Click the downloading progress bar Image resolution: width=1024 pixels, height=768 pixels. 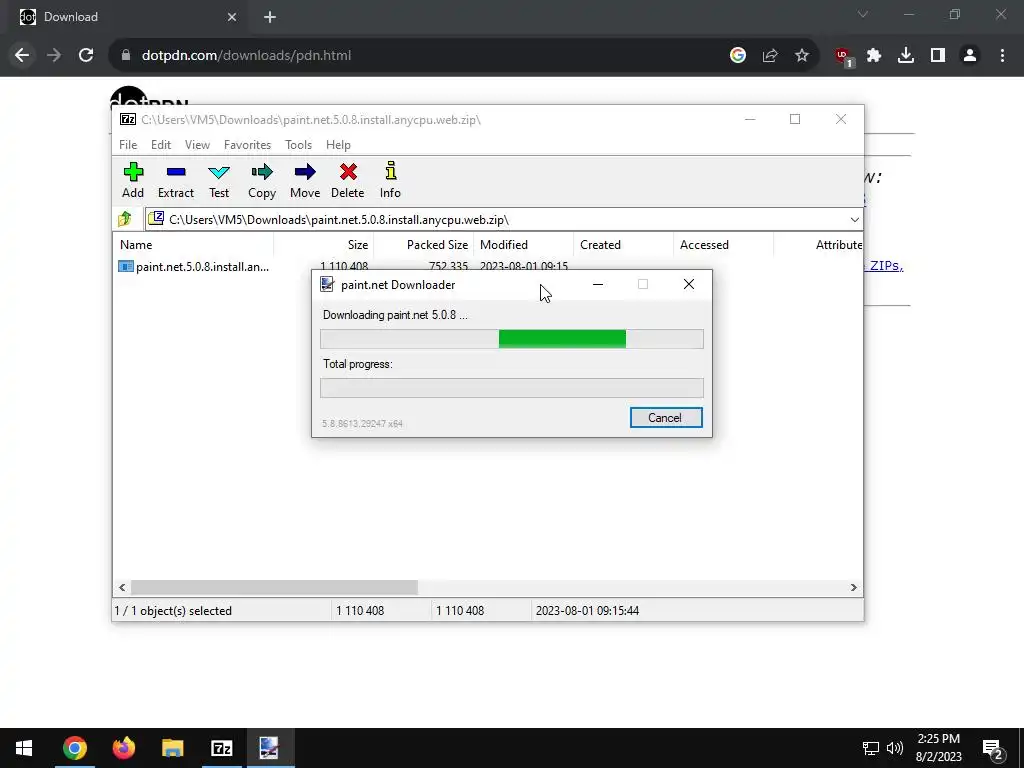coord(512,339)
